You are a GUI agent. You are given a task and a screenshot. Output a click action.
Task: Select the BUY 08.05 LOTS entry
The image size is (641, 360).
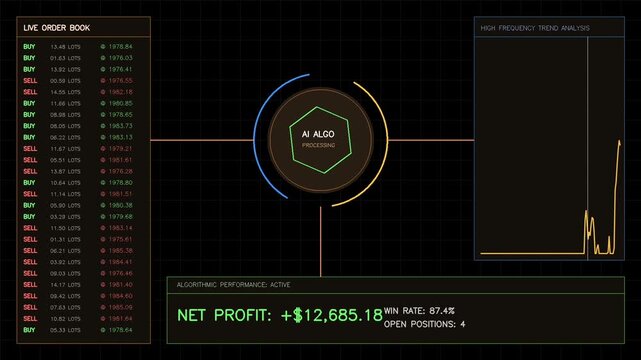coord(78,126)
